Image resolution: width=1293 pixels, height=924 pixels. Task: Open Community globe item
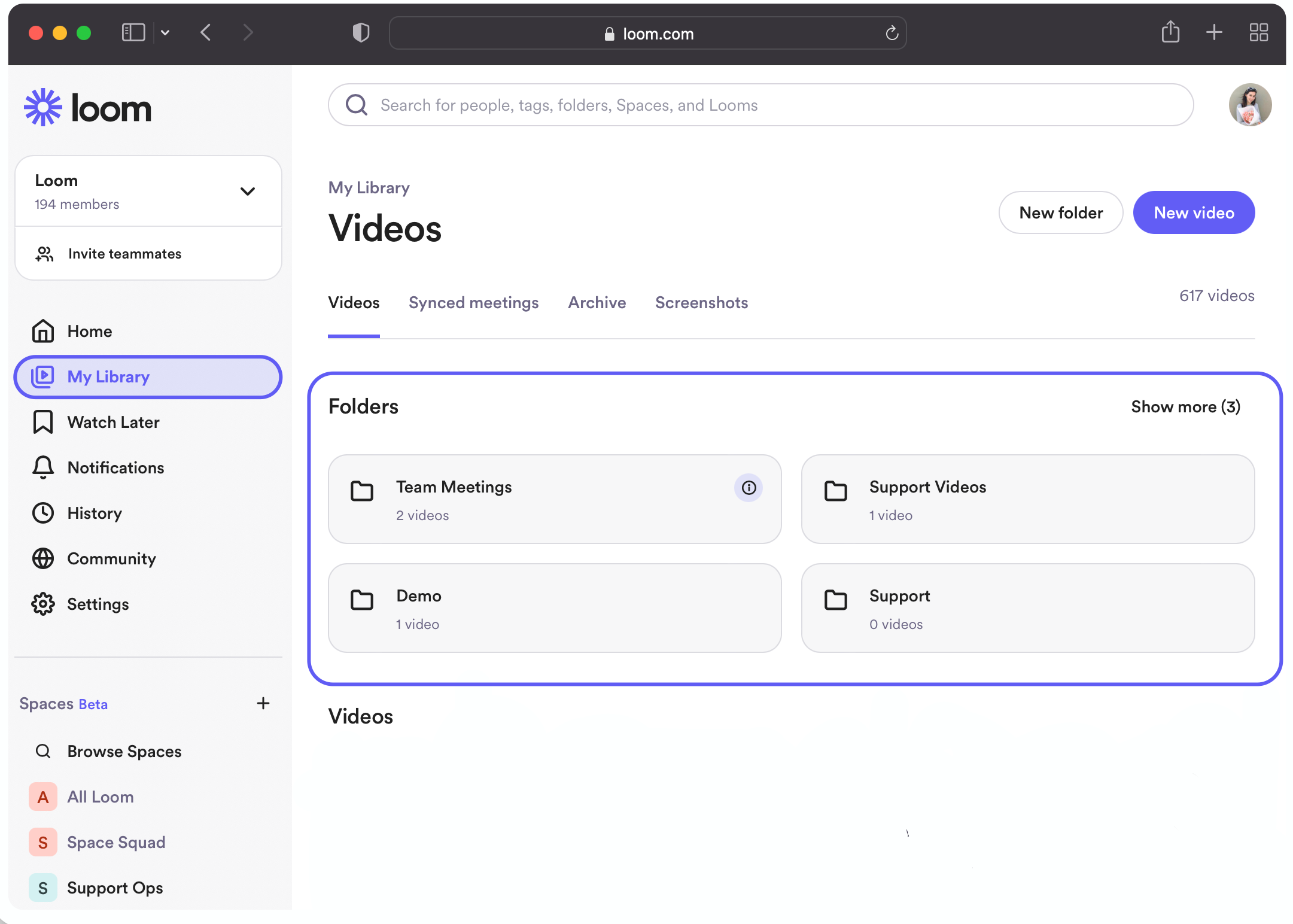(x=111, y=558)
